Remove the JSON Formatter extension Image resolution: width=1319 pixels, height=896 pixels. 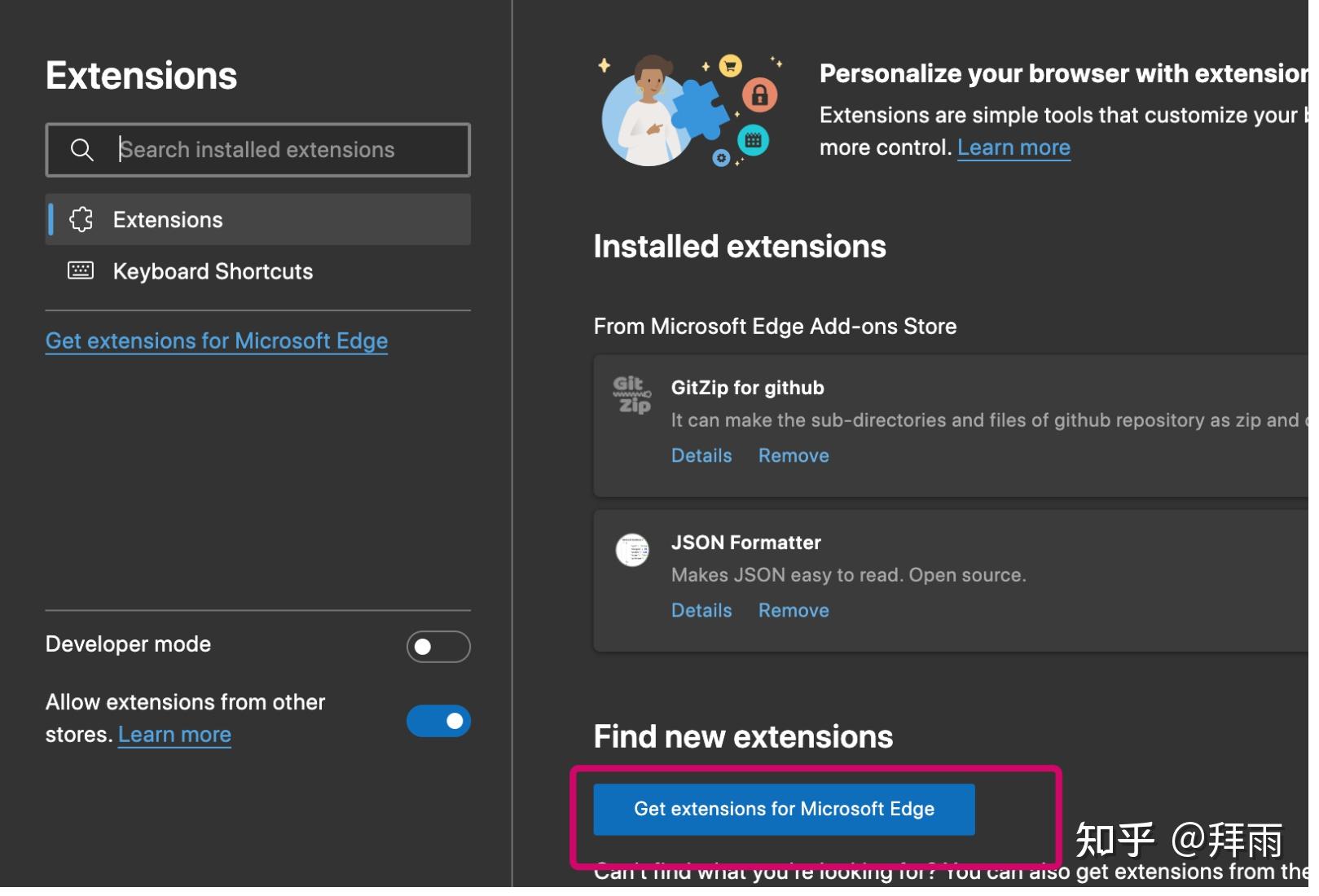[794, 609]
